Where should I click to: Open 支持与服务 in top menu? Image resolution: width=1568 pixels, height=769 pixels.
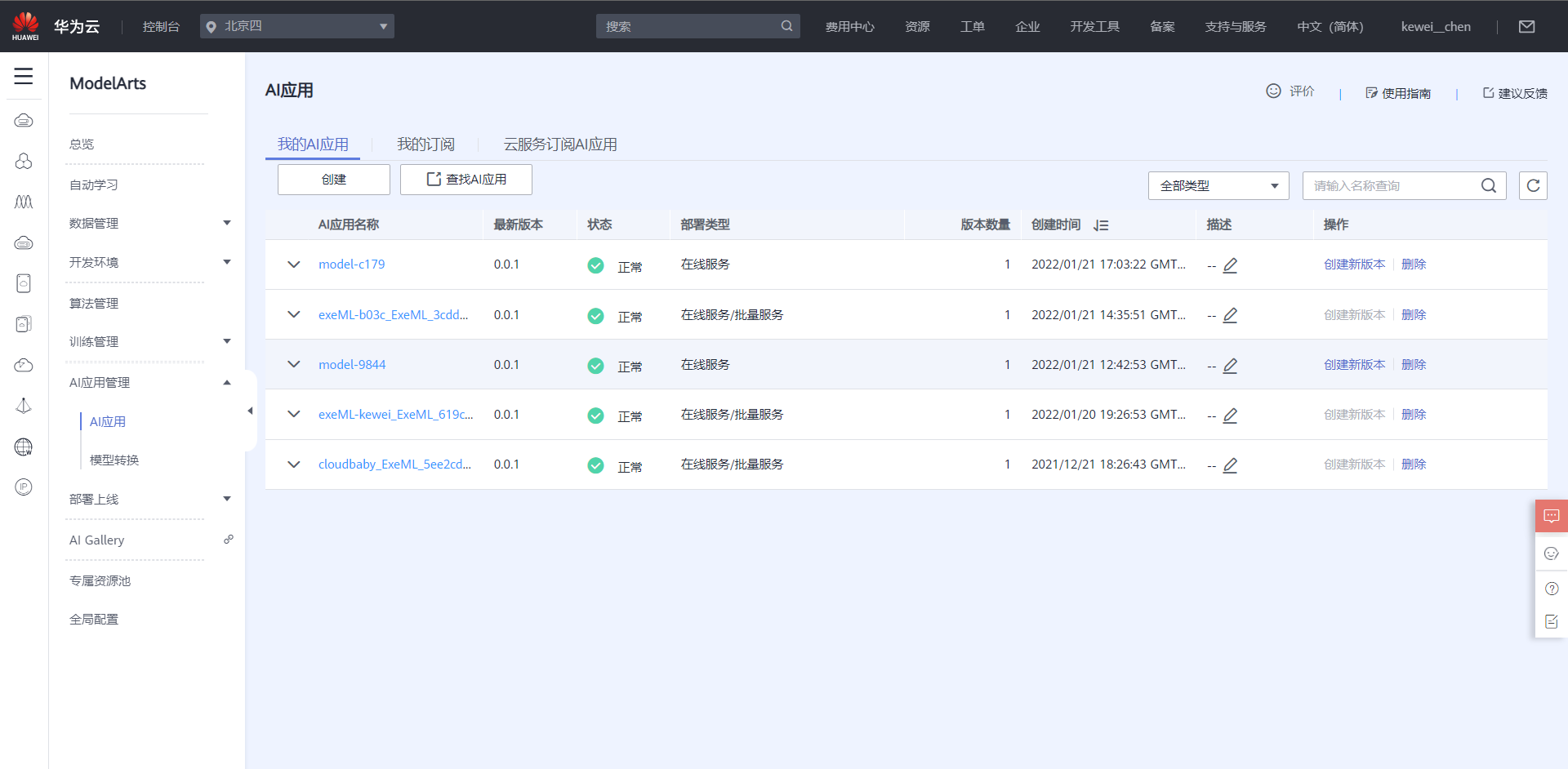(x=1236, y=26)
